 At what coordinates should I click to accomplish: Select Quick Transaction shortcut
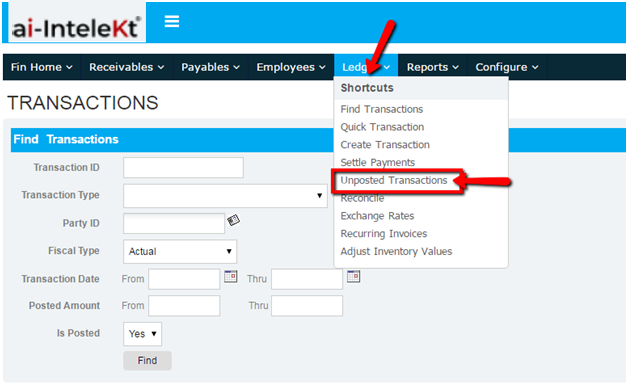click(382, 127)
